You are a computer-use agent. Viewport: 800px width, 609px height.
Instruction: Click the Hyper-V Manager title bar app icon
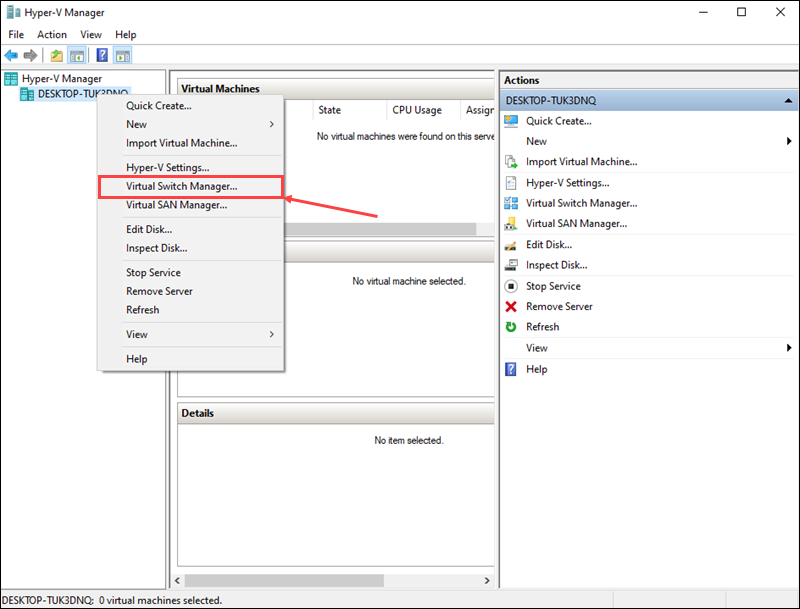tap(13, 12)
